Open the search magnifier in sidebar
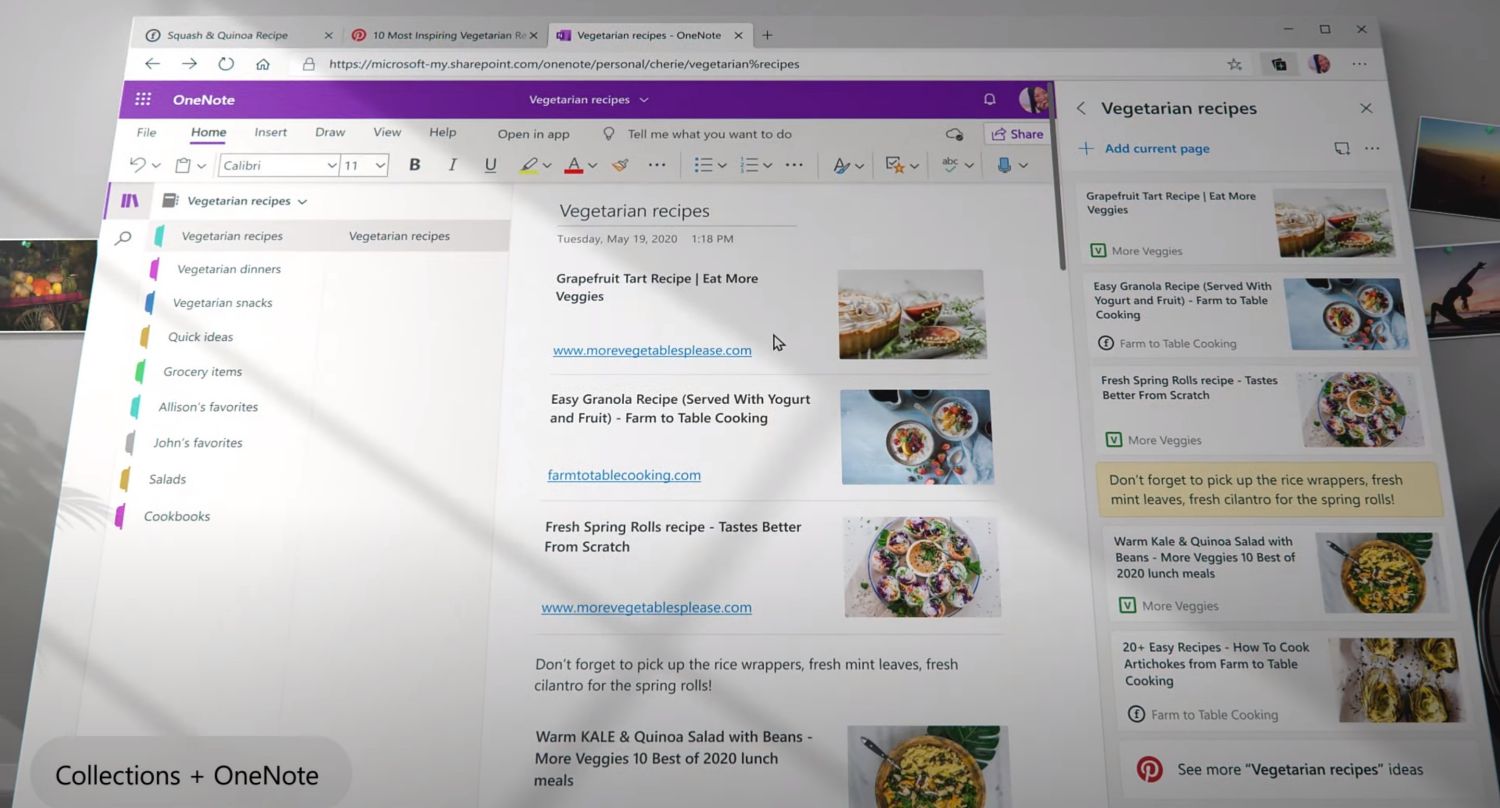 pos(123,238)
